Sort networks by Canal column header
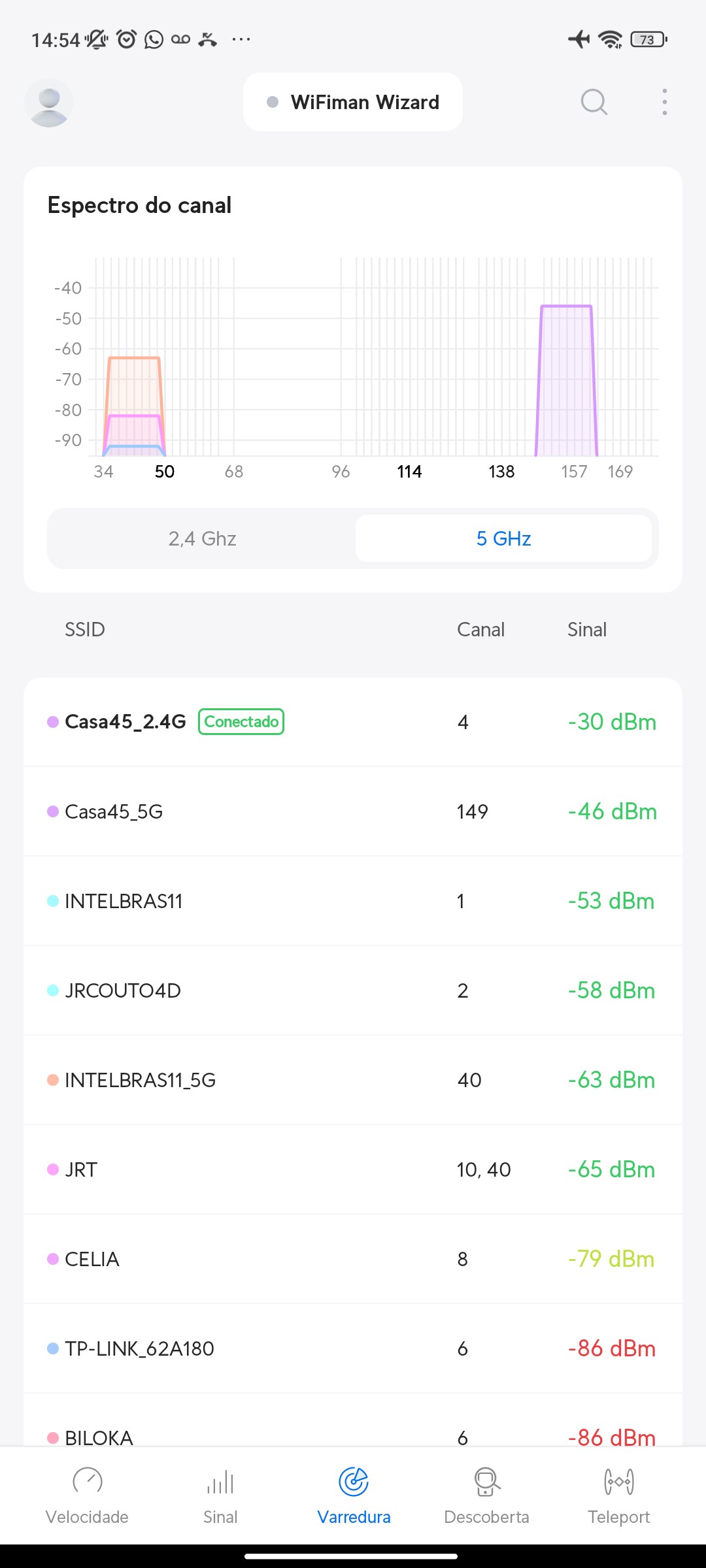Viewport: 706px width, 1568px height. tap(480, 630)
